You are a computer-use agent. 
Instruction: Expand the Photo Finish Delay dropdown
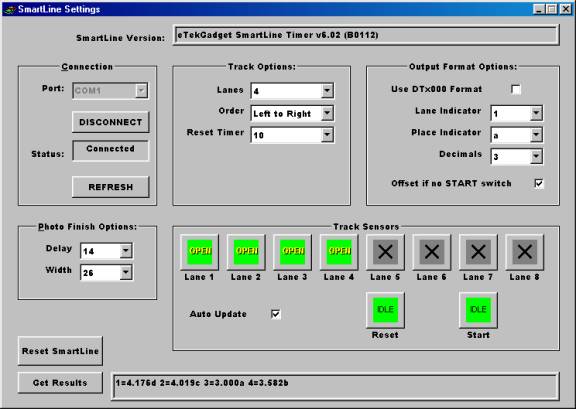coord(126,251)
